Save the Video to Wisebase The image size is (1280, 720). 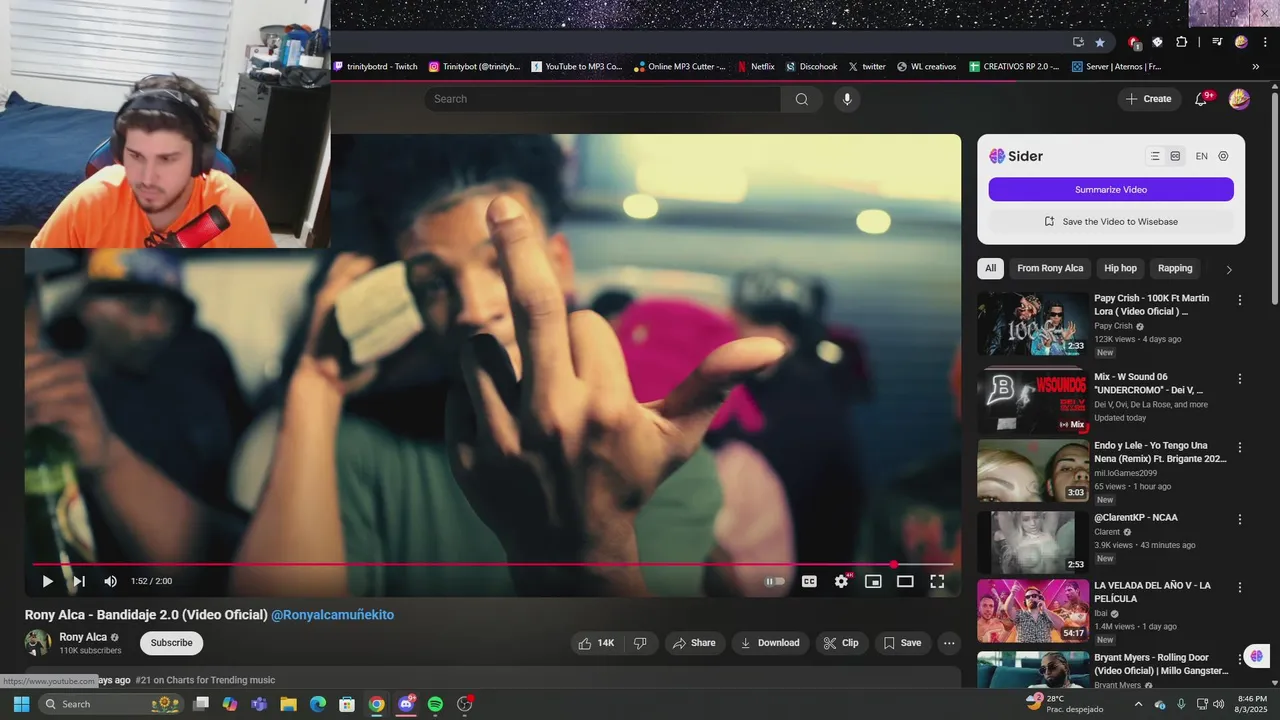coord(1111,222)
